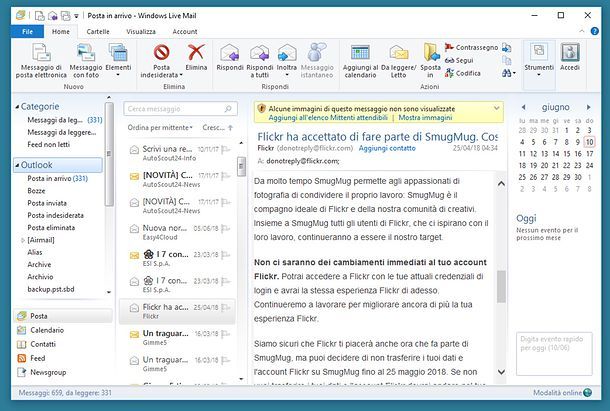Open the Contatti view
The image size is (610, 411).
coord(37,344)
